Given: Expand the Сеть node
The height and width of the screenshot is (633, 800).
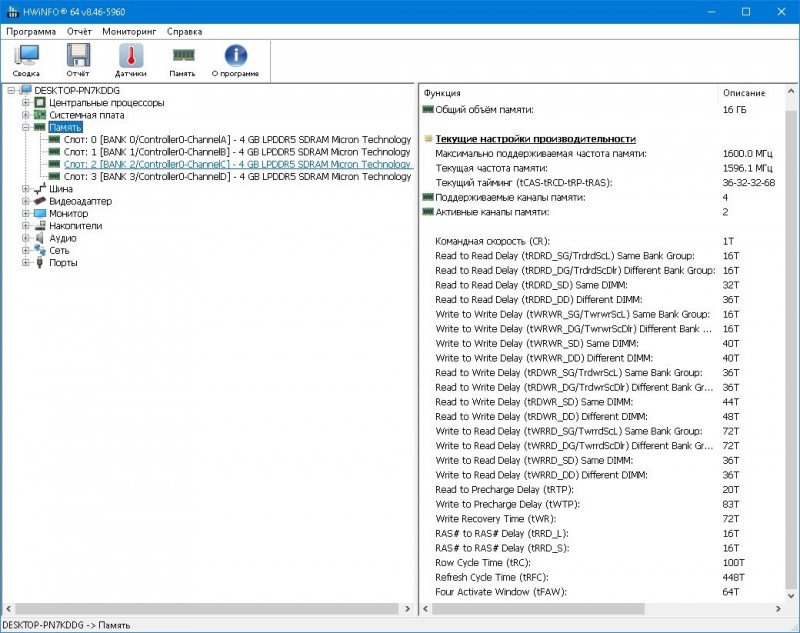Looking at the screenshot, I should [x=26, y=250].
